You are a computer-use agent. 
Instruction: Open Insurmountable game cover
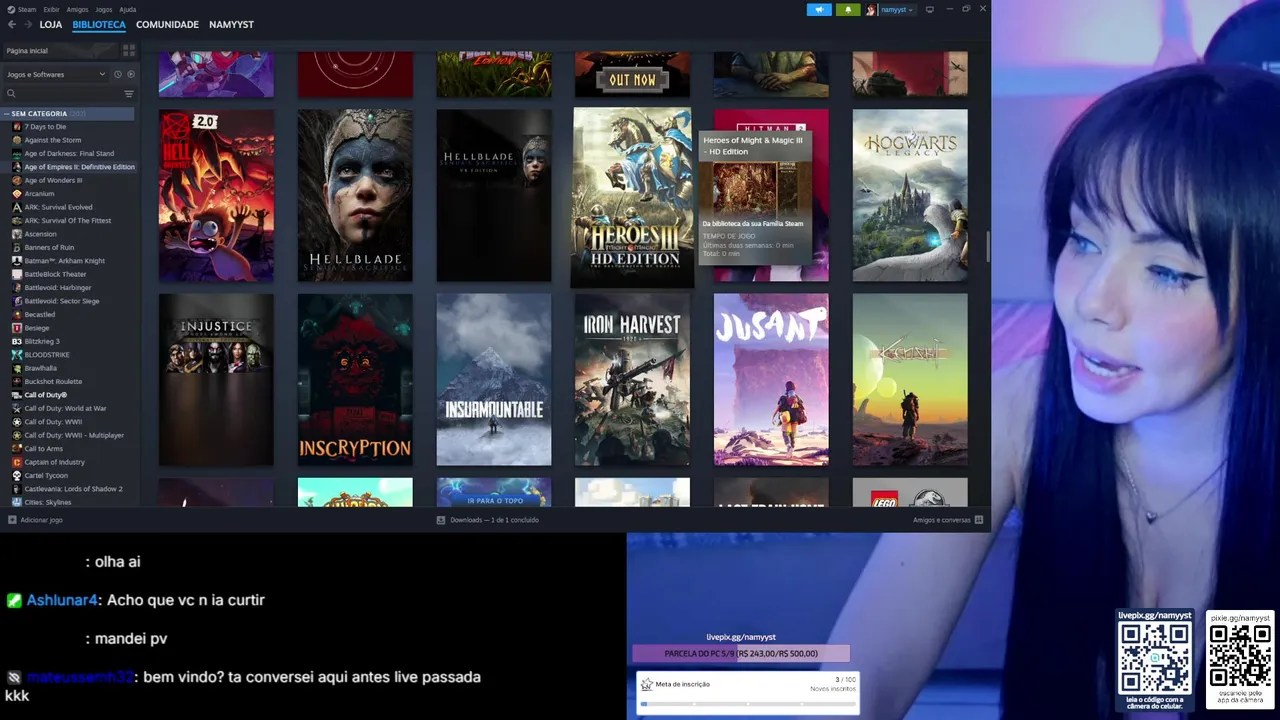tap(494, 379)
